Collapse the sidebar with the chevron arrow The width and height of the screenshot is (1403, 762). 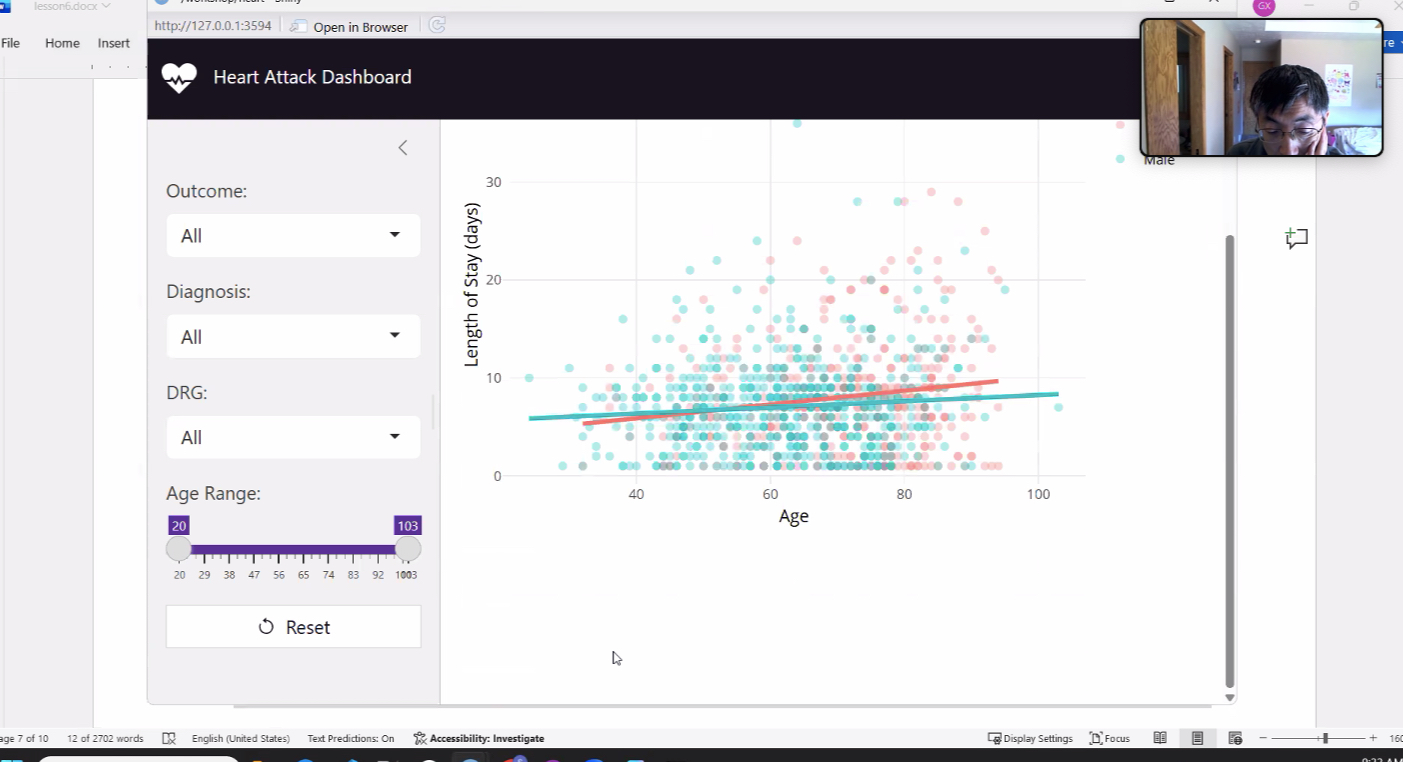click(x=403, y=148)
